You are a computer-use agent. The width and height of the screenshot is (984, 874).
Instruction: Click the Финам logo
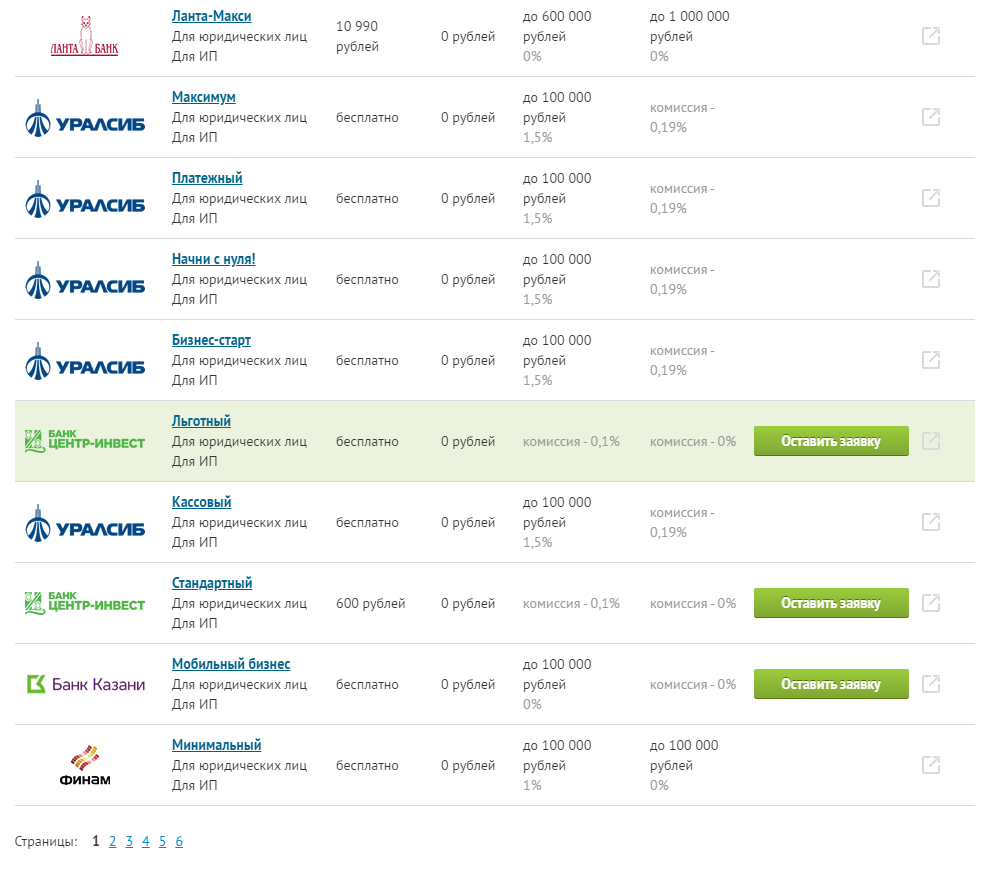[85, 765]
